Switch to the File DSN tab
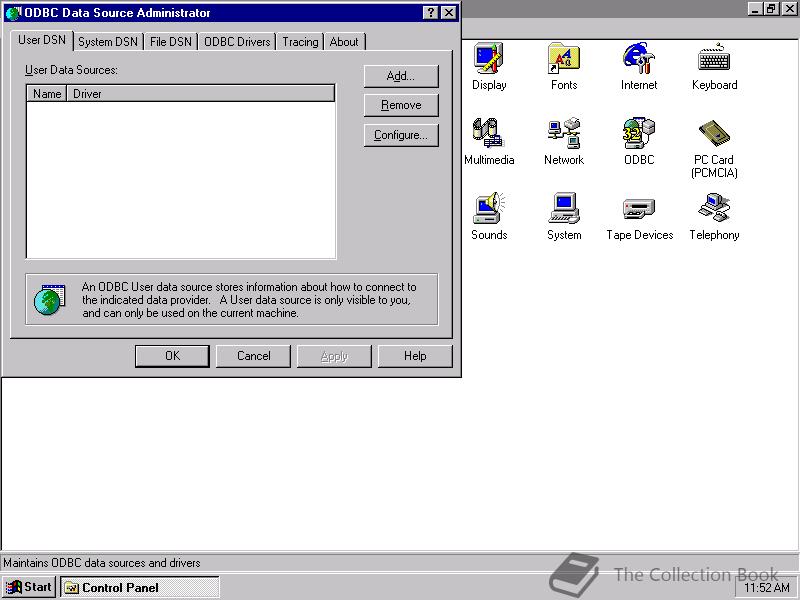This screenshot has height=600, width=800. coord(171,42)
